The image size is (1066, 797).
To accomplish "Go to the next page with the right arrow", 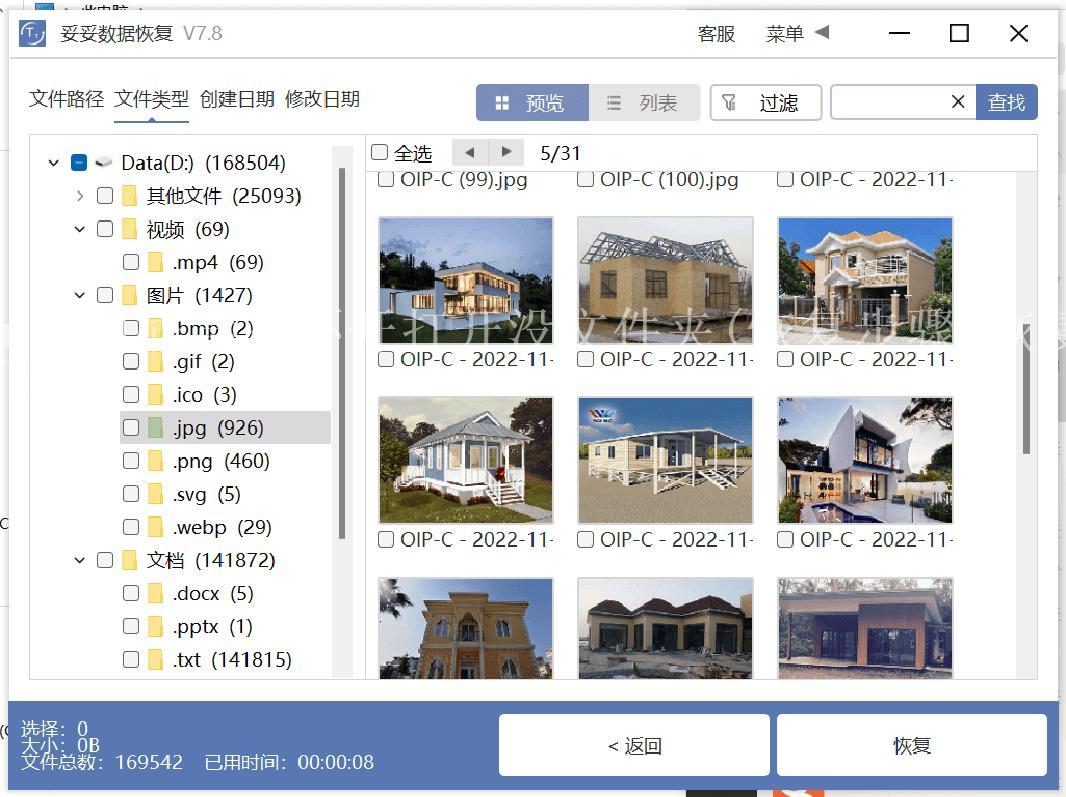I will [506, 152].
